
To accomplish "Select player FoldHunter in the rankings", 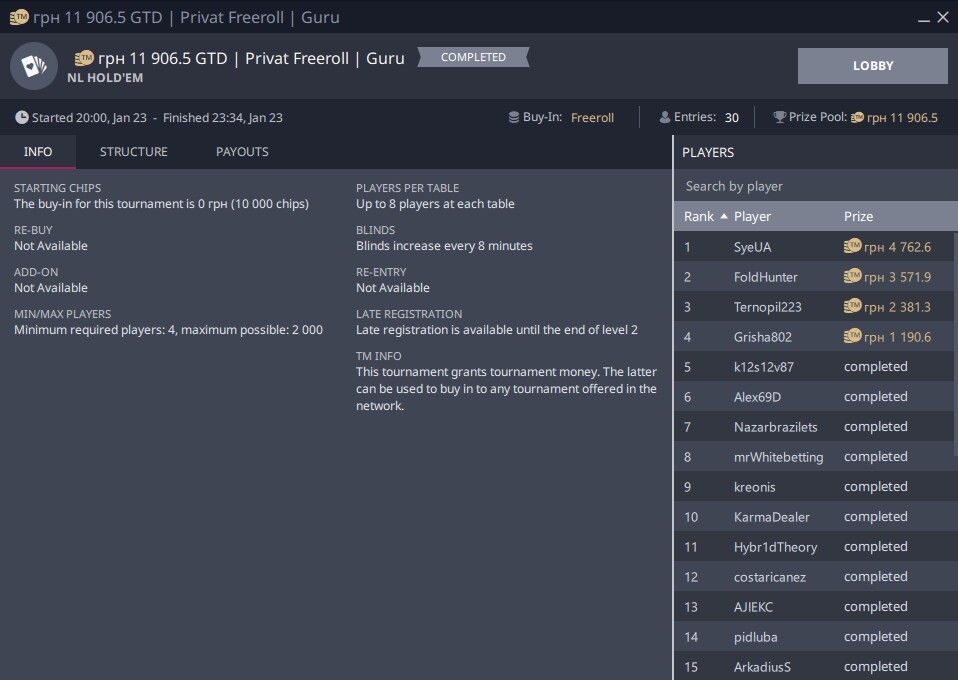I will 765,277.
